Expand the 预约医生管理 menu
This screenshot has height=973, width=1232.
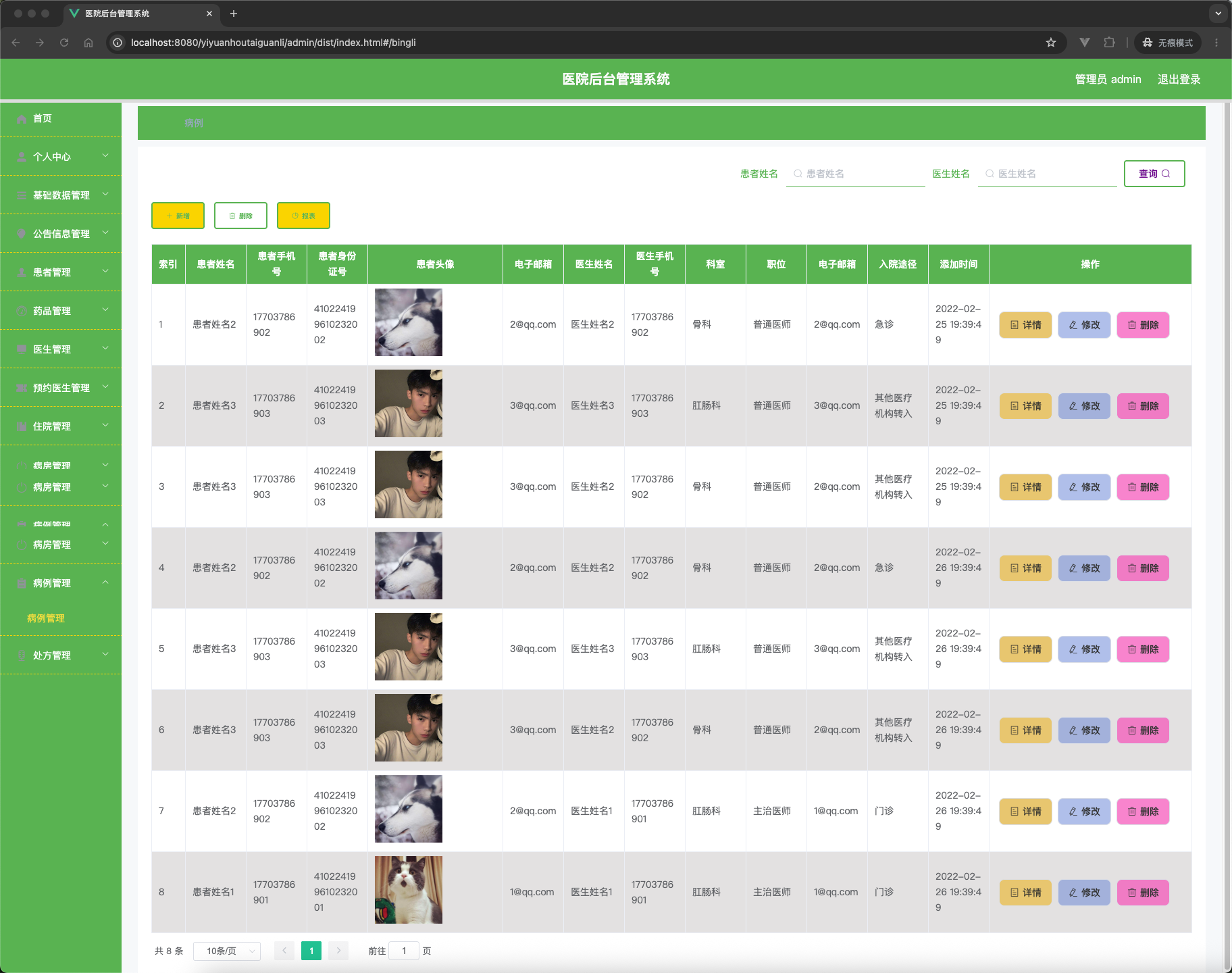[x=61, y=388]
